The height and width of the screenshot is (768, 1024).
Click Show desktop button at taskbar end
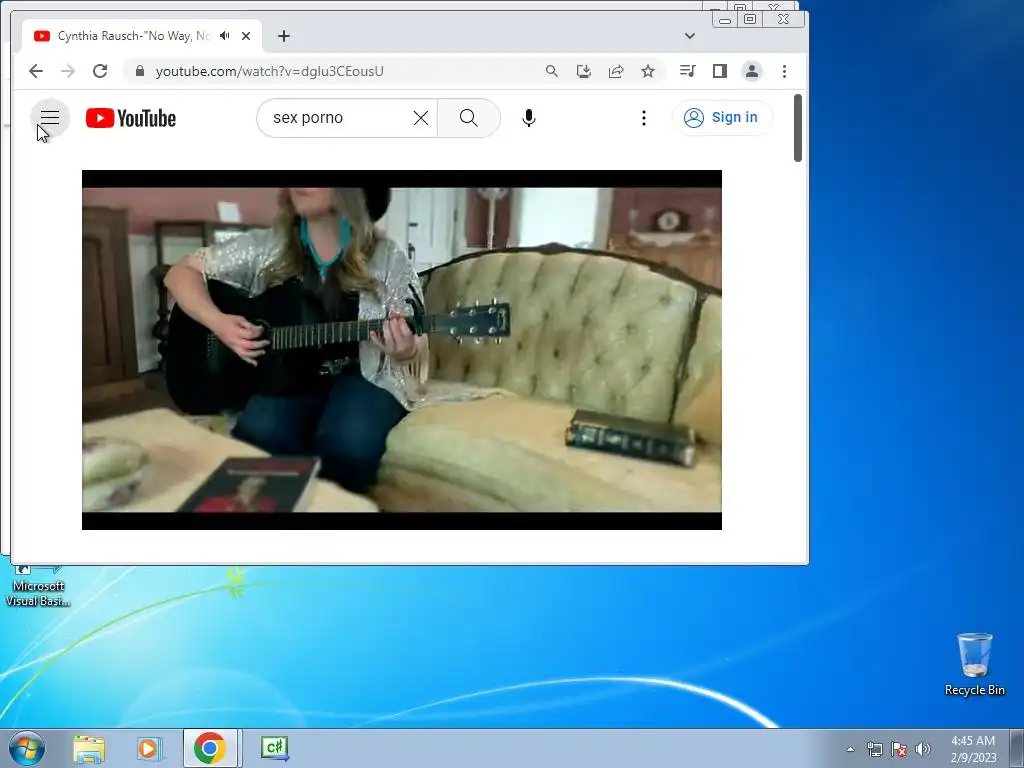click(x=1017, y=748)
